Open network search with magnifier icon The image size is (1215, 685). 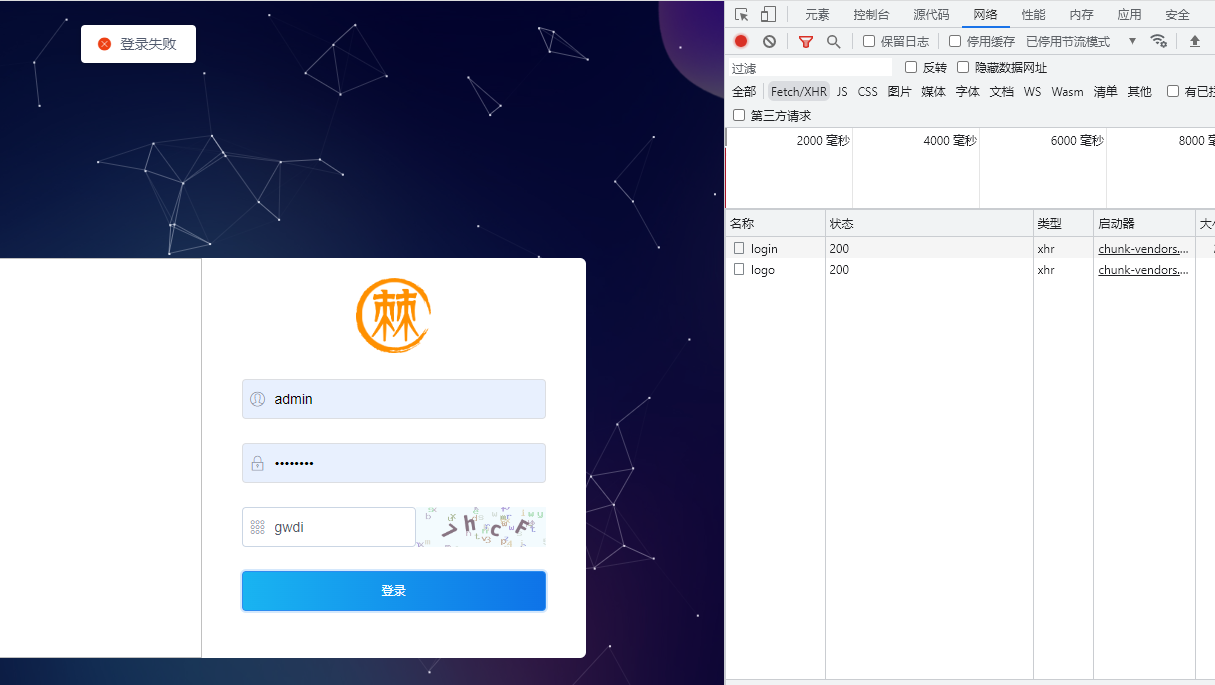(833, 41)
